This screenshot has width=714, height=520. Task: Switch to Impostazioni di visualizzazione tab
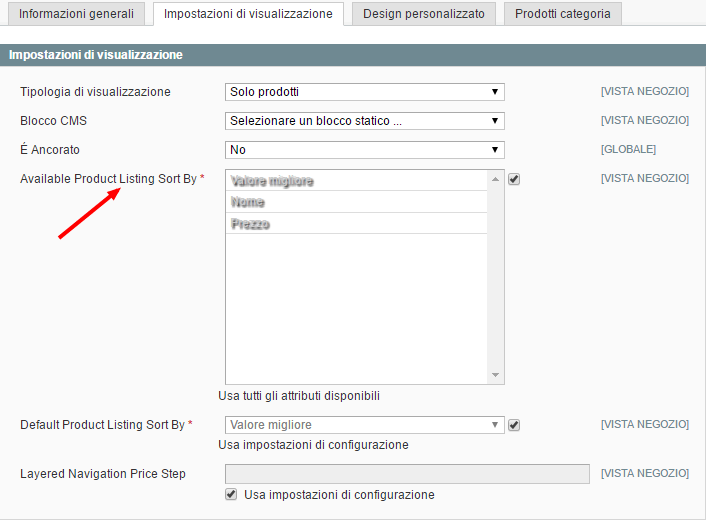point(248,14)
